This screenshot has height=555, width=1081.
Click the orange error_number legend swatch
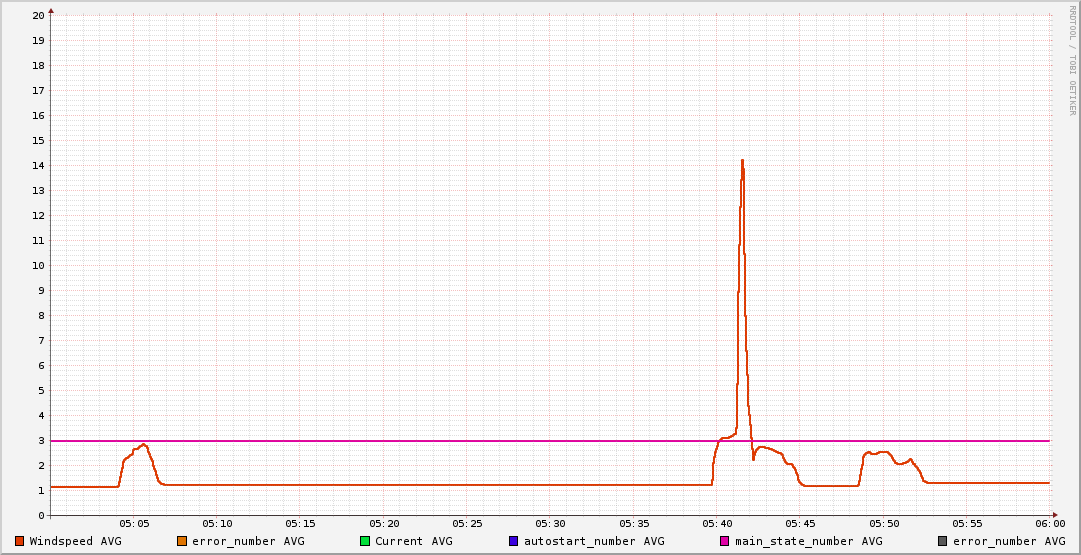pos(182,541)
